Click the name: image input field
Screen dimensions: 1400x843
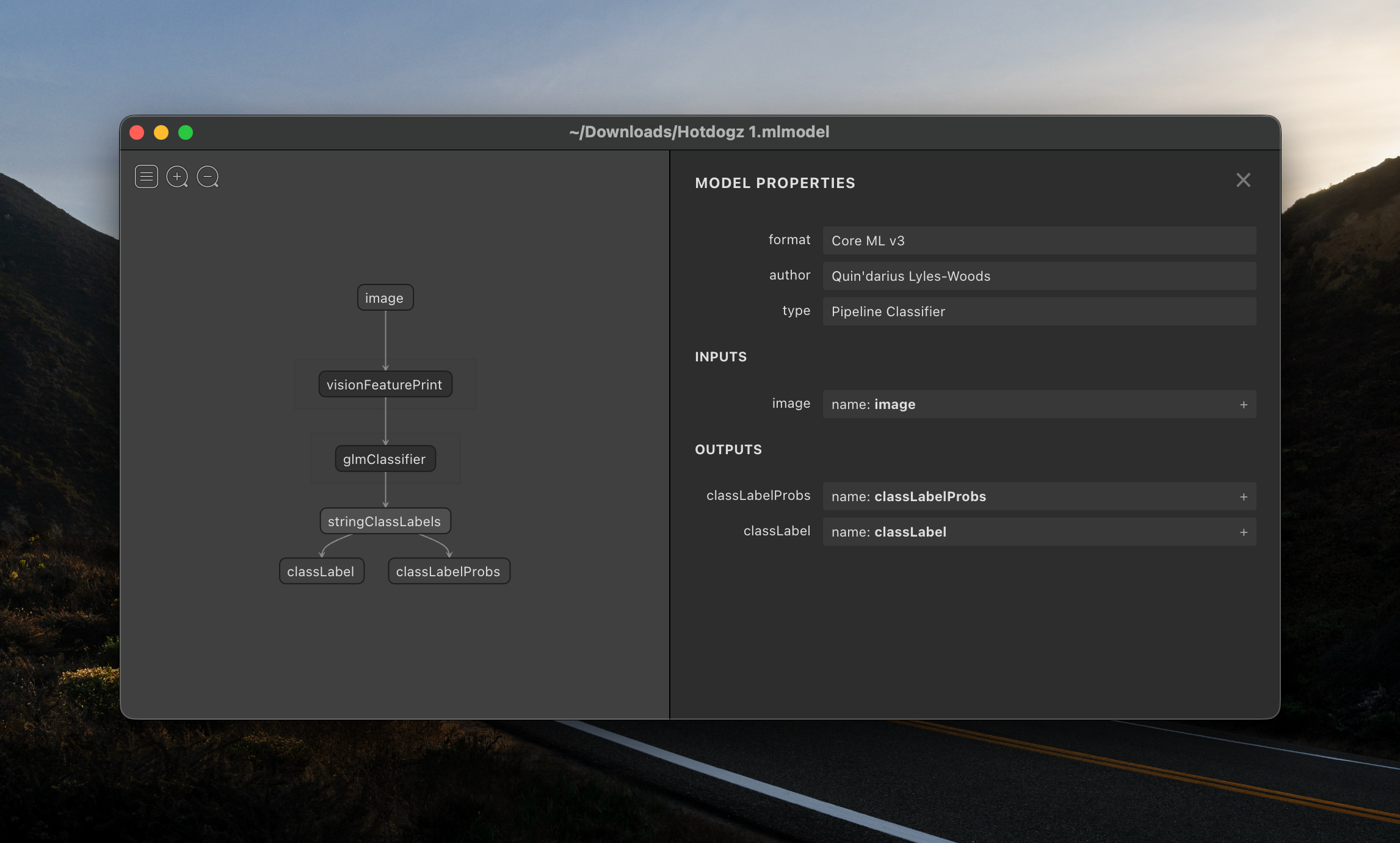pyautogui.click(x=1026, y=404)
